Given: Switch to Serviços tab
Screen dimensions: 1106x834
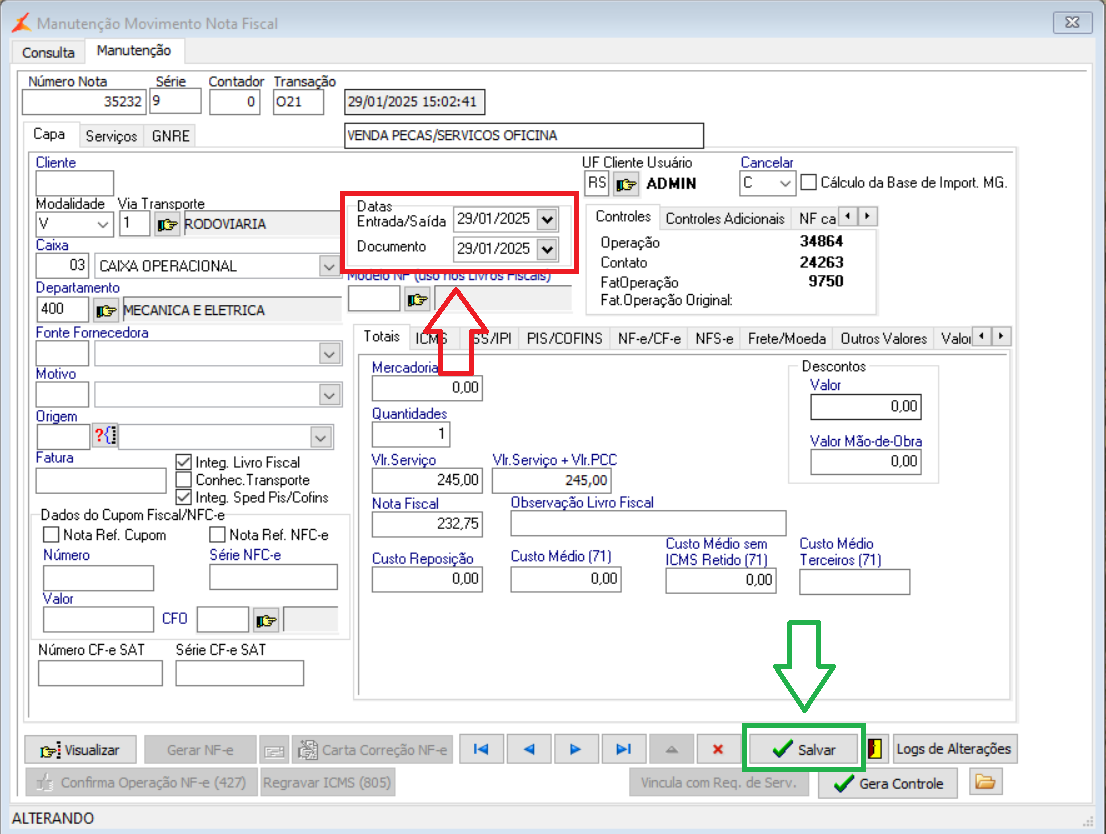Looking at the screenshot, I should (111, 136).
